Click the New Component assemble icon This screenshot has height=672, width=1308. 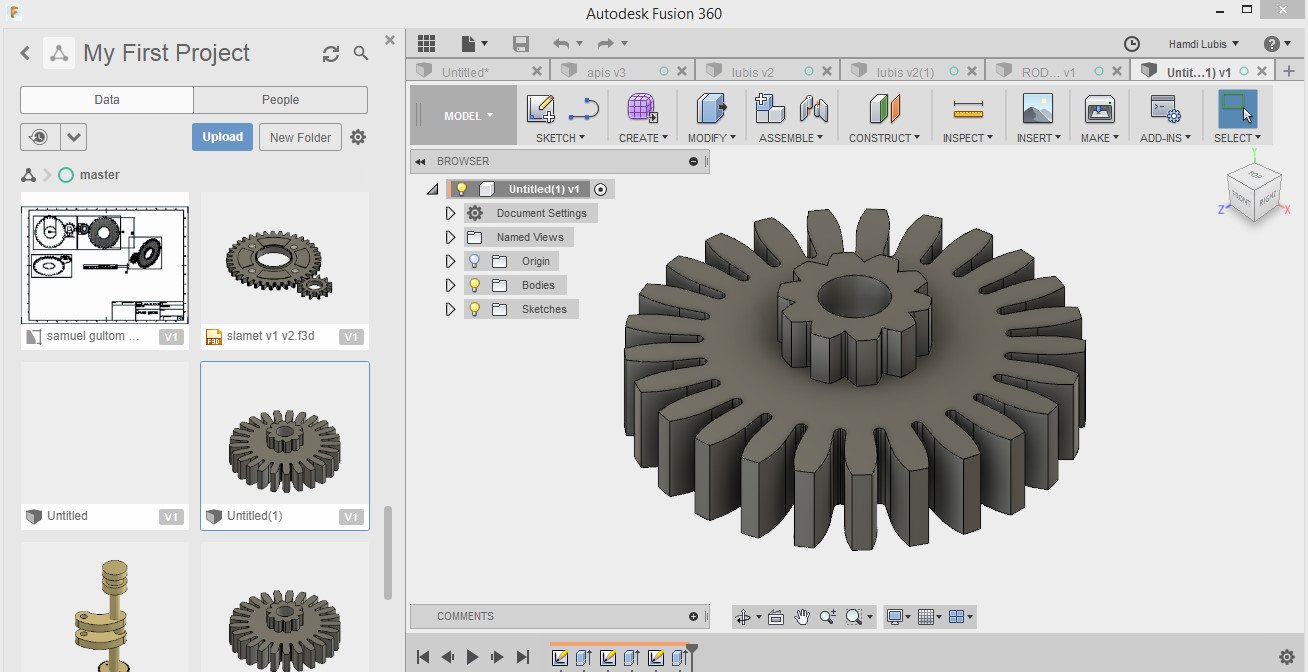point(769,108)
